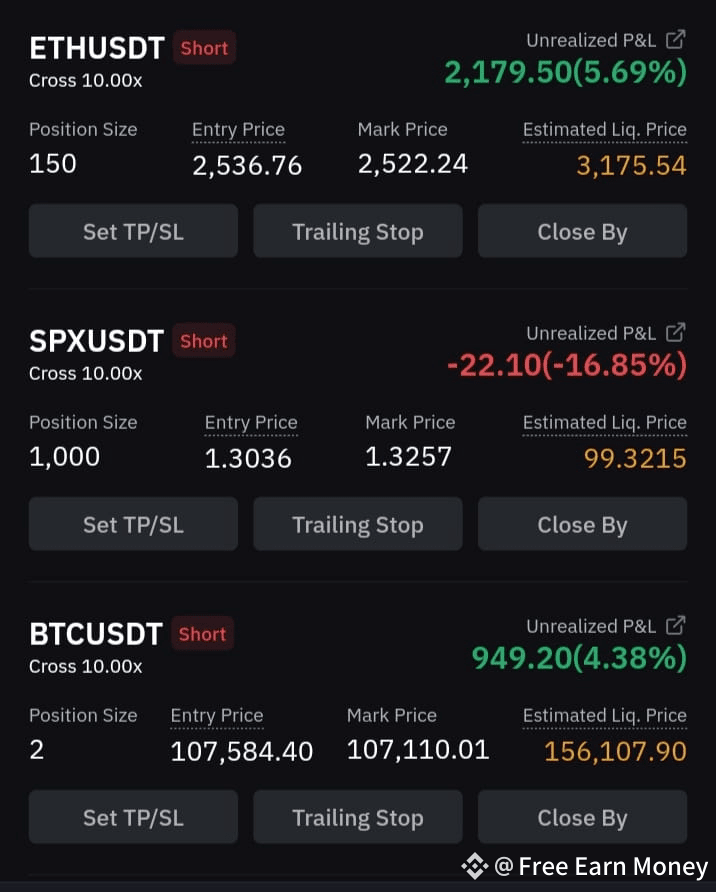
Task: Open the BTCUSDT pair title
Action: (96, 634)
